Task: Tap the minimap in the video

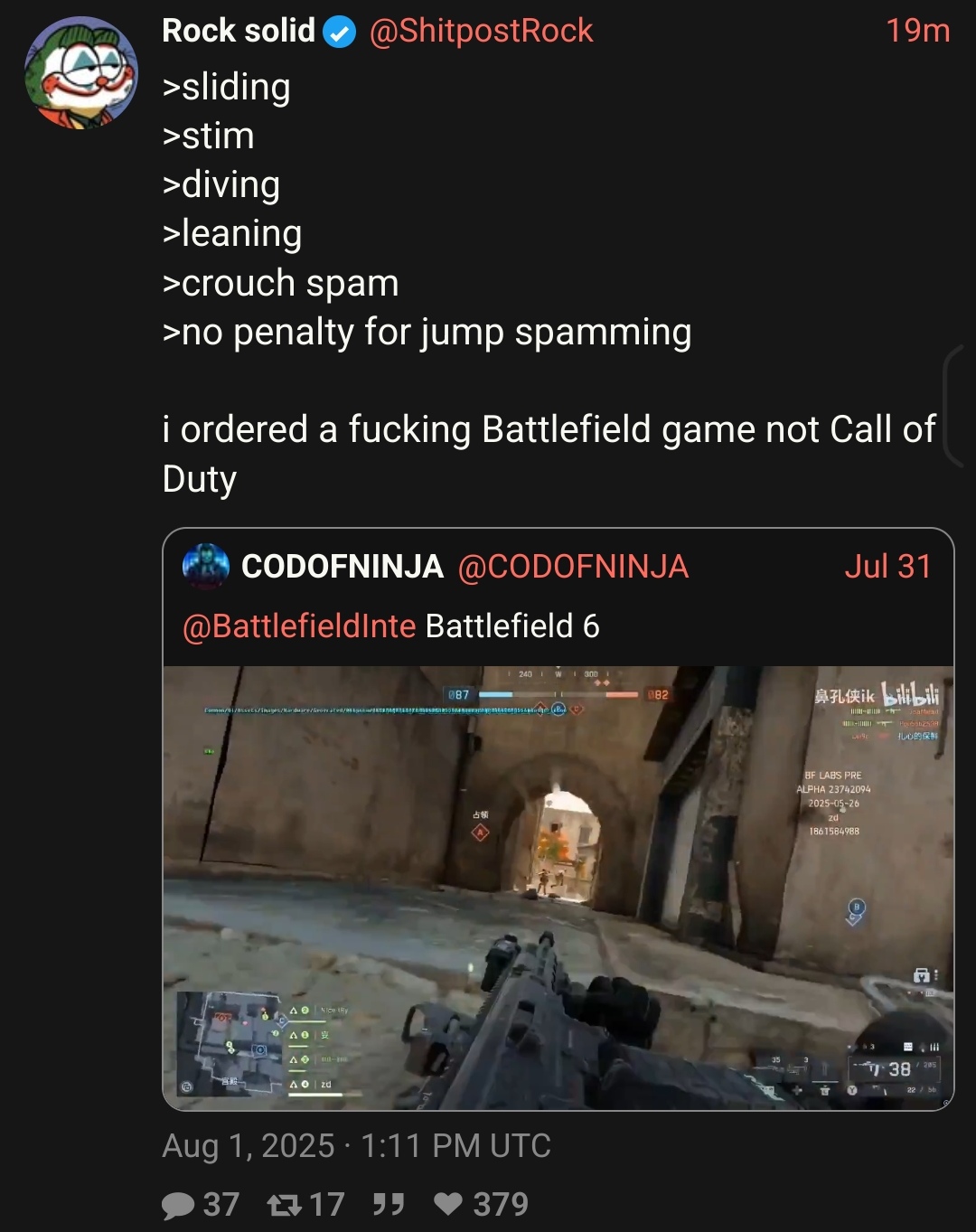Action: pyautogui.click(x=231, y=1042)
